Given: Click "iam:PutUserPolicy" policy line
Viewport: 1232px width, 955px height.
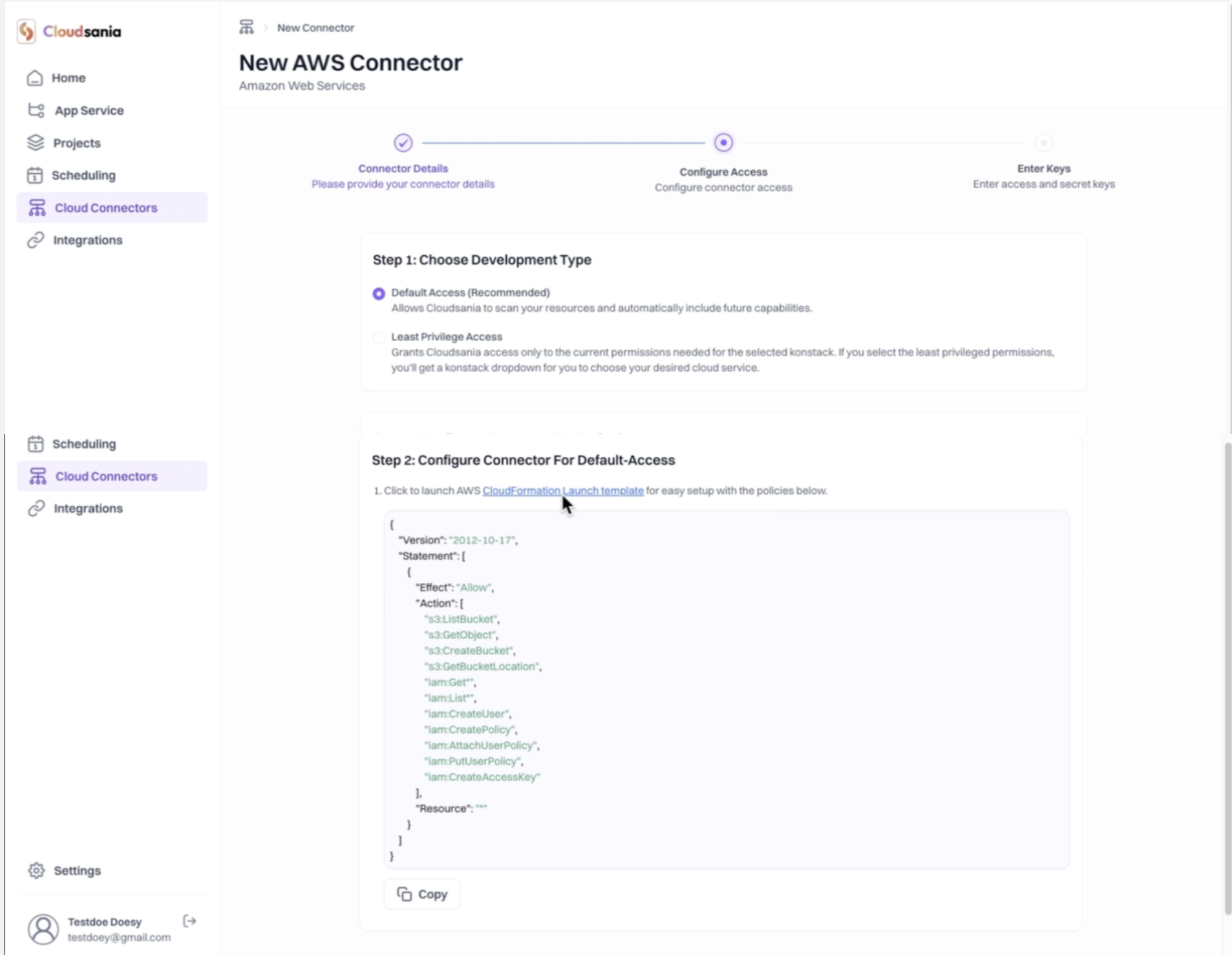Looking at the screenshot, I should click(473, 761).
